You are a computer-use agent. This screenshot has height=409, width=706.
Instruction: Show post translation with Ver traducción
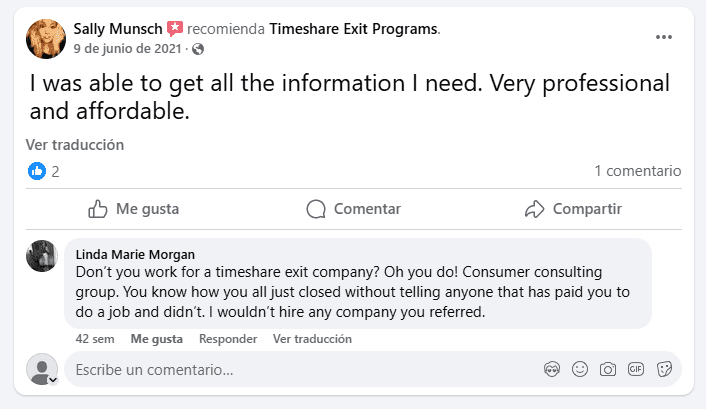(x=75, y=145)
